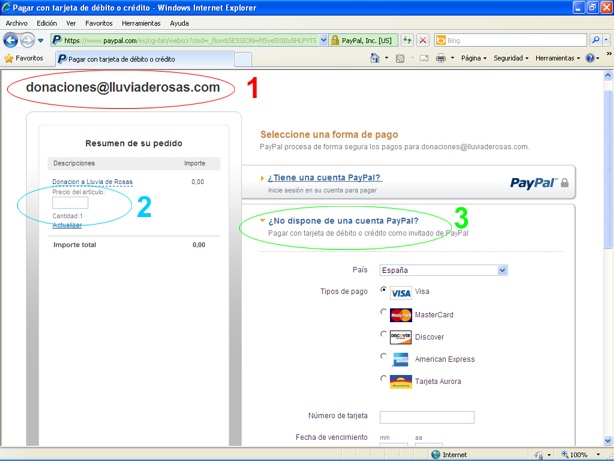Click the Home icon in command bar
The image size is (614, 461).
click(375, 58)
